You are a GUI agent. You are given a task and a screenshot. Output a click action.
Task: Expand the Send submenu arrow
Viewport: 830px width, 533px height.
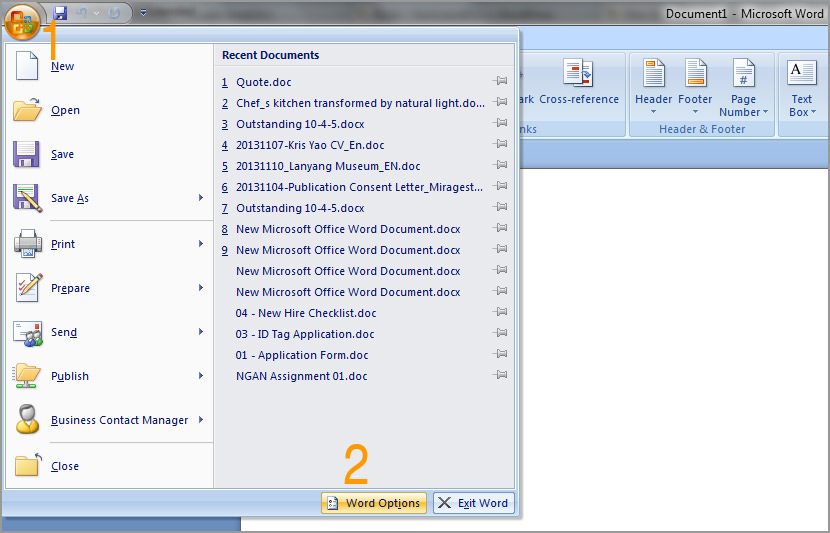tap(201, 331)
